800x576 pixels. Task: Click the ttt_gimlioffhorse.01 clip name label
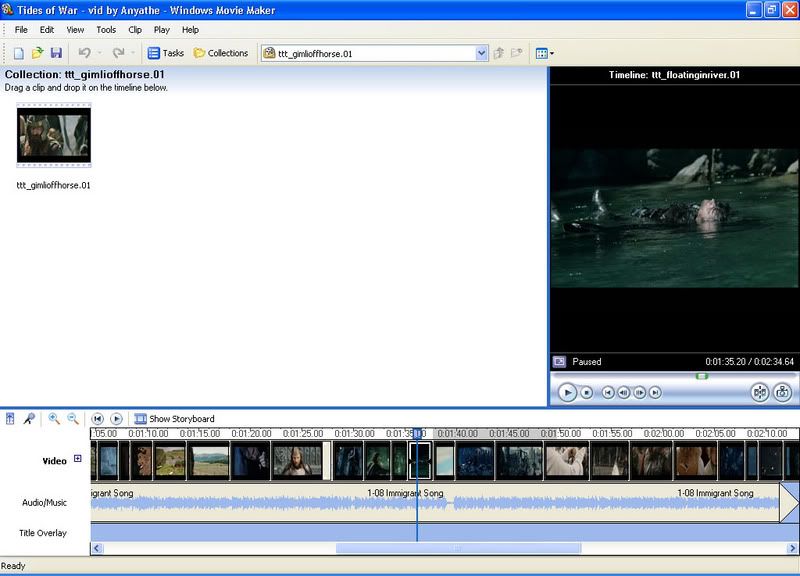point(53,185)
